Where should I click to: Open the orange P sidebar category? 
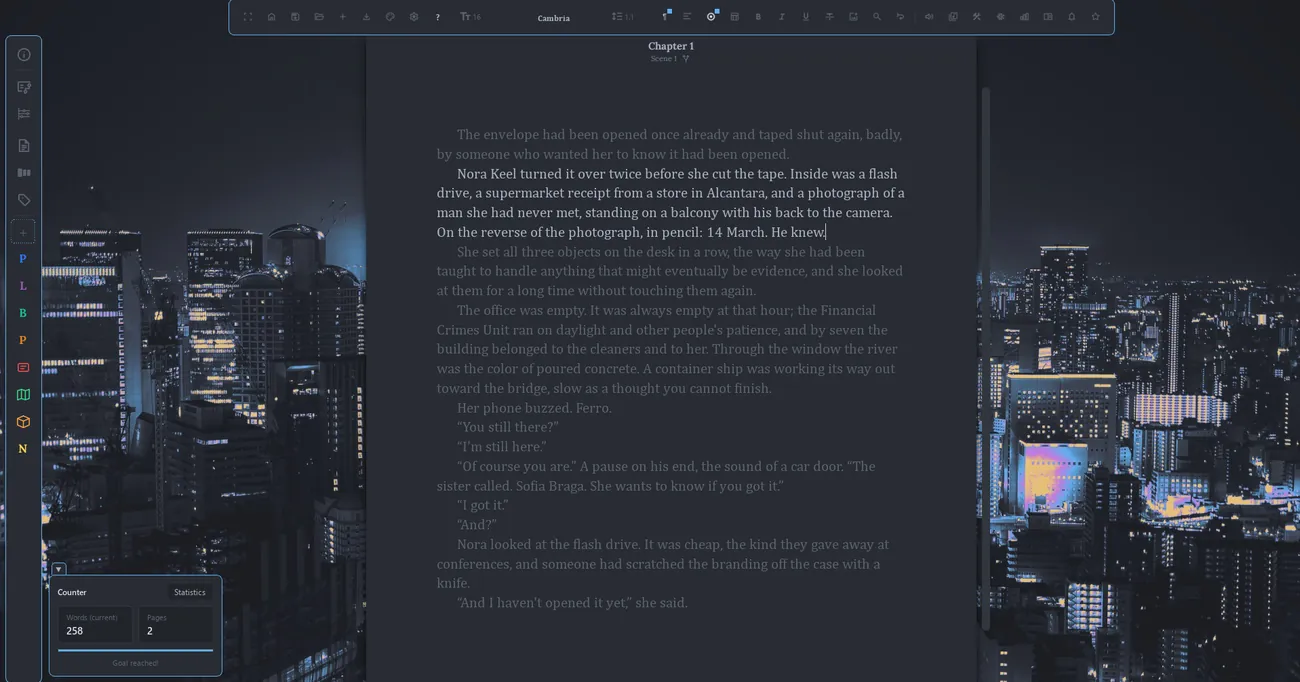(x=23, y=340)
